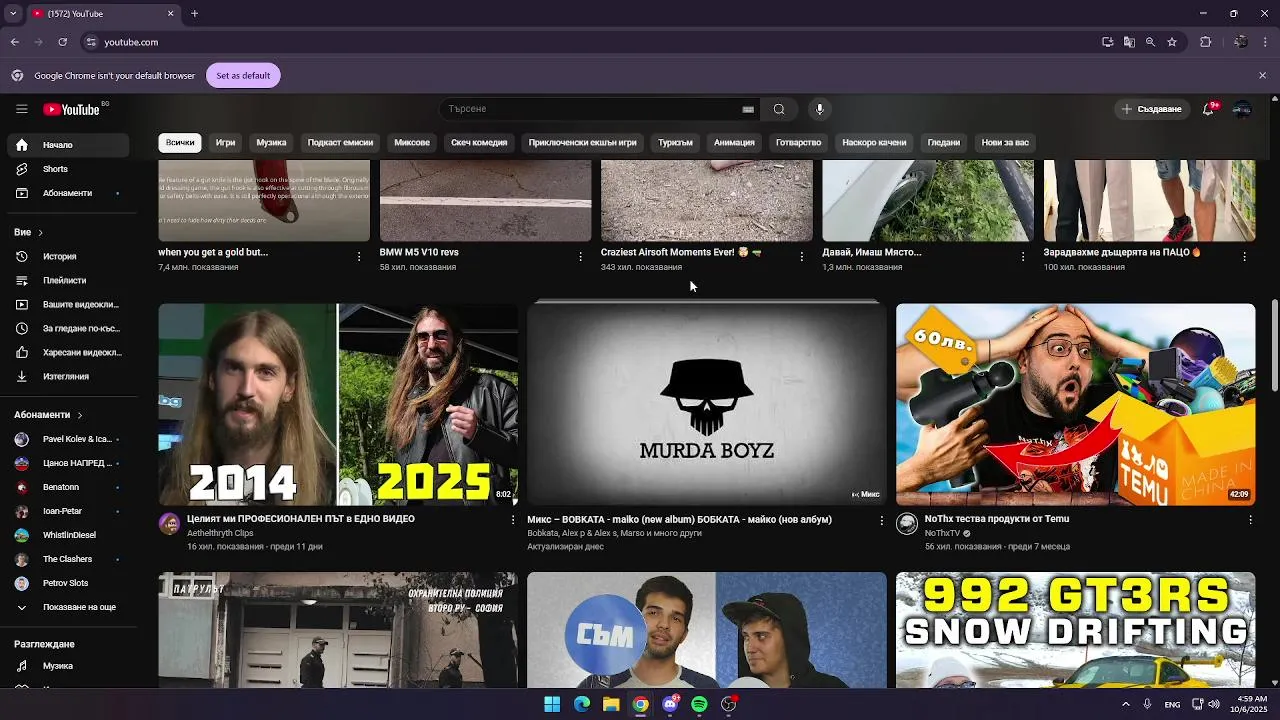The width and height of the screenshot is (1280, 720).
Task: Open Chrome extensions puzzle icon
Action: [x=1205, y=42]
